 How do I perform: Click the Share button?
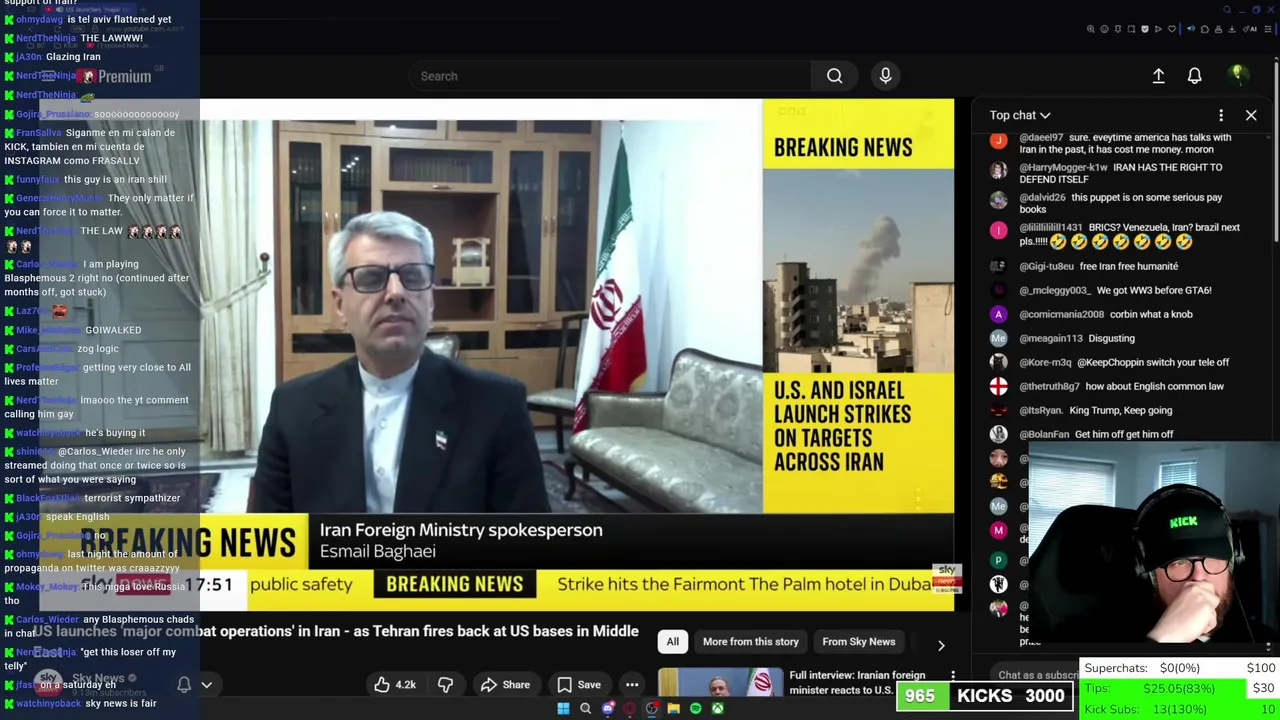pos(505,685)
